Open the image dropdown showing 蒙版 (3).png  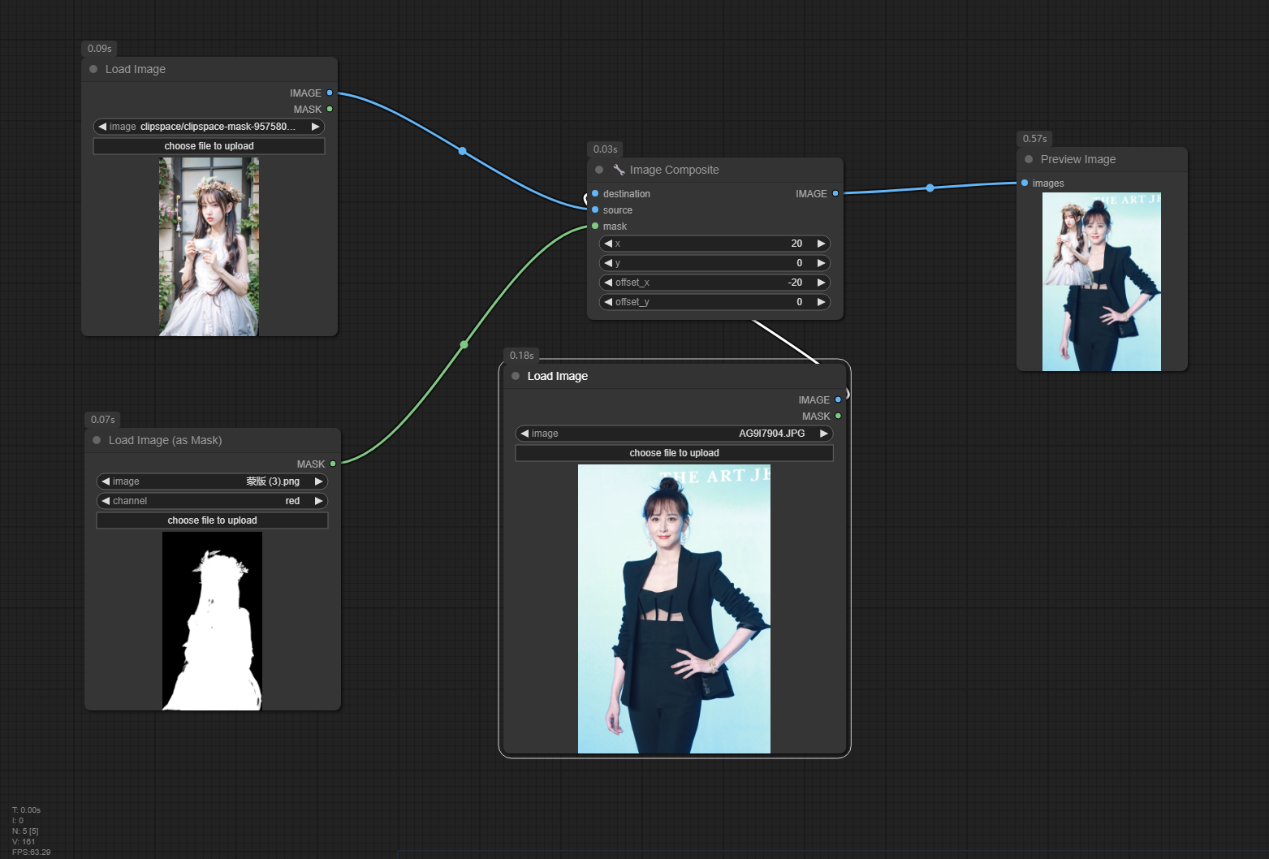click(212, 482)
